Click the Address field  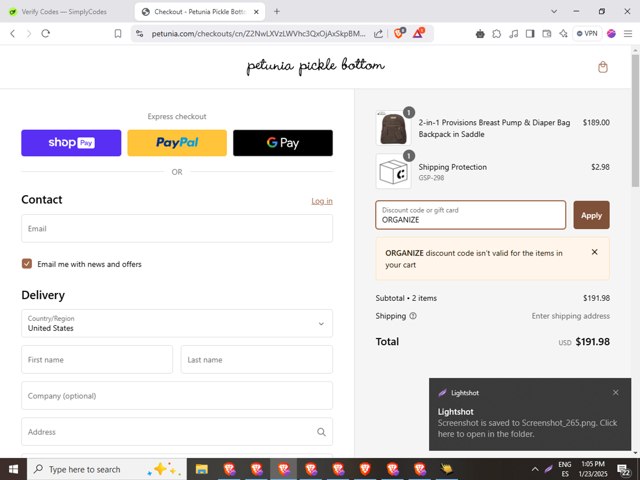(x=177, y=431)
